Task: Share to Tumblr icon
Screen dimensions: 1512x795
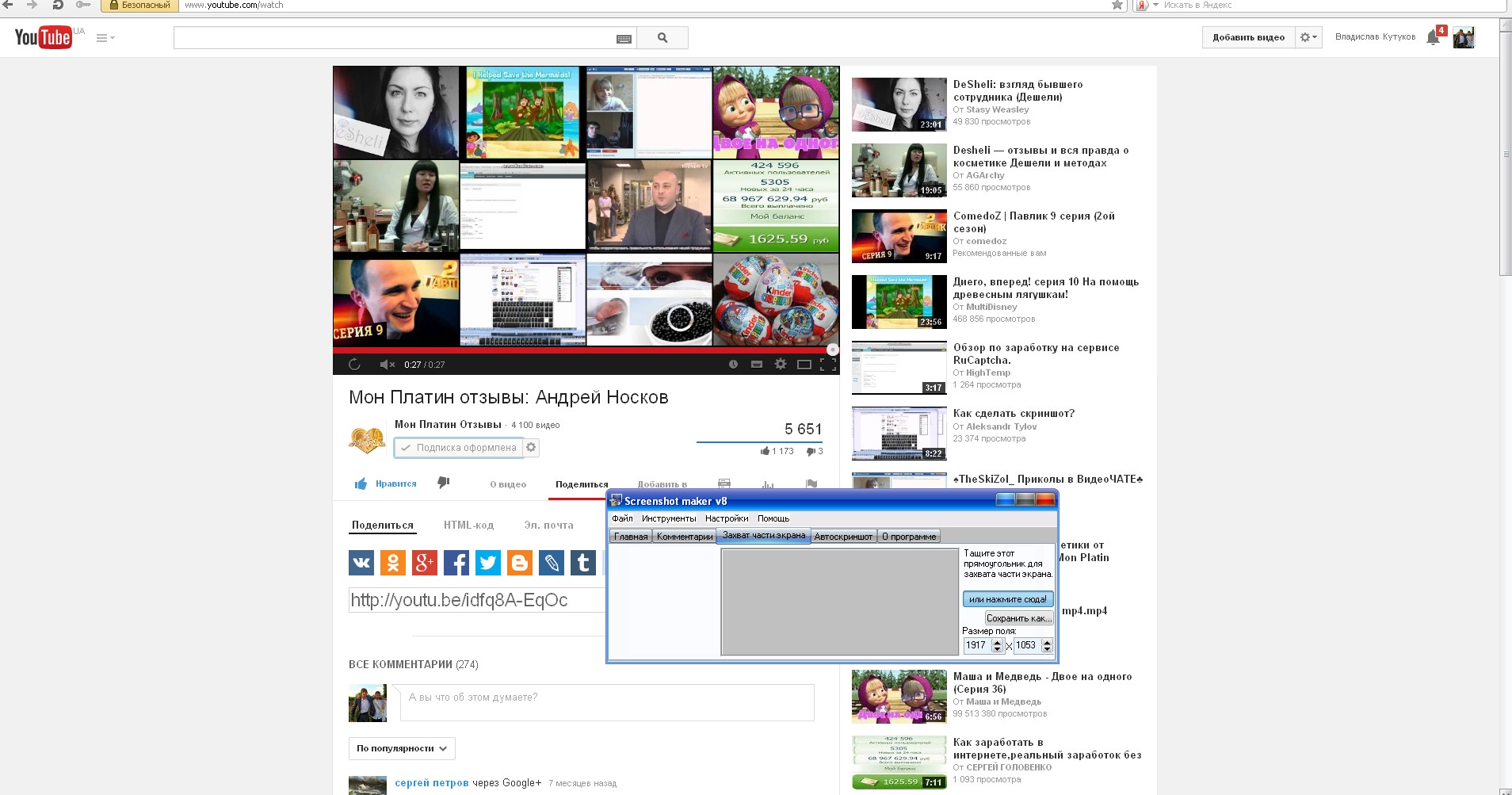Action: tap(583, 563)
